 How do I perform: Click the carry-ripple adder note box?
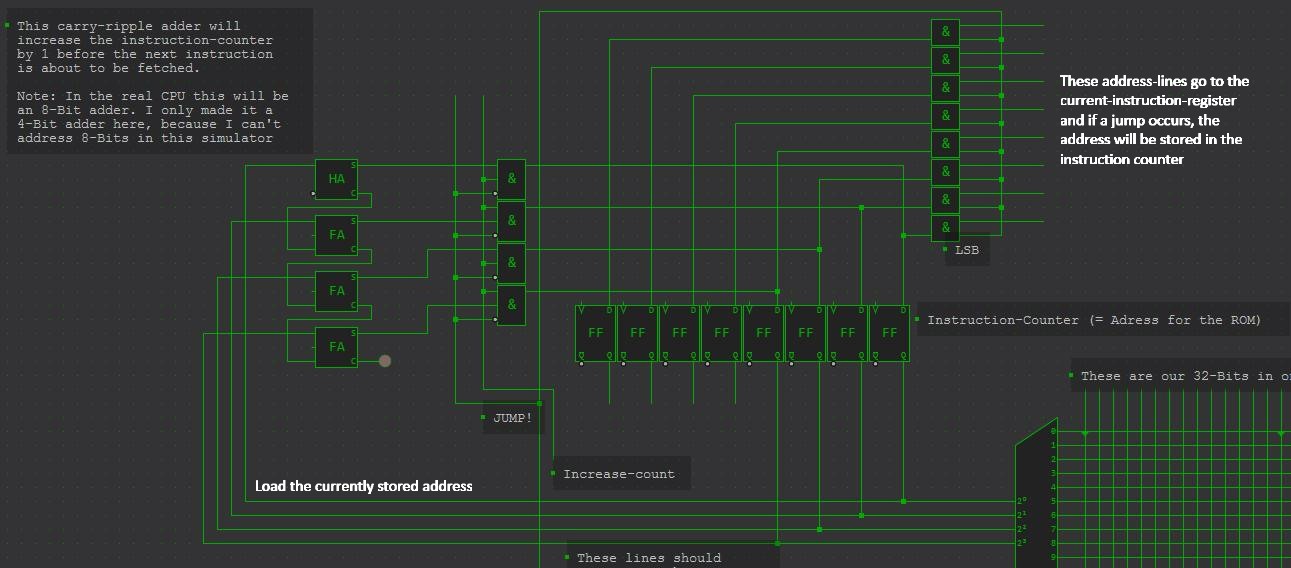coord(160,81)
